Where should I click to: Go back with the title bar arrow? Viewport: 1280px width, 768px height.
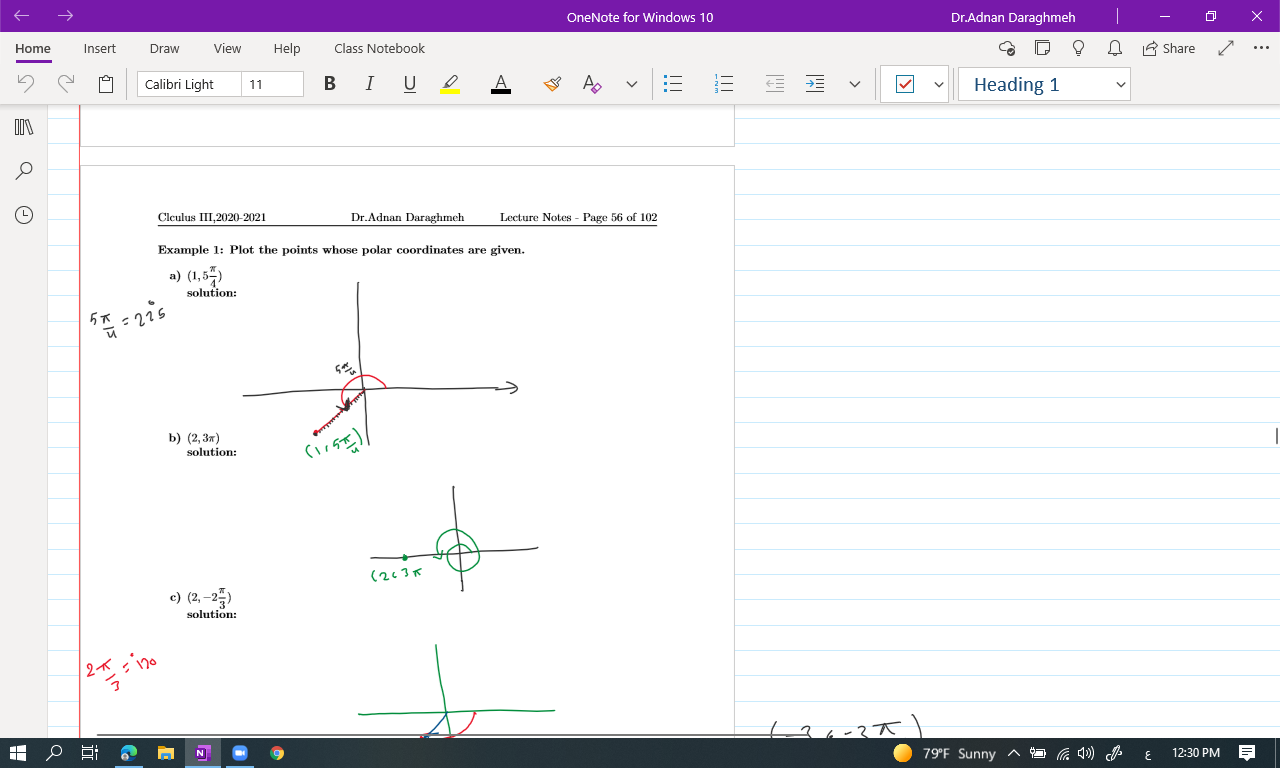[x=22, y=16]
